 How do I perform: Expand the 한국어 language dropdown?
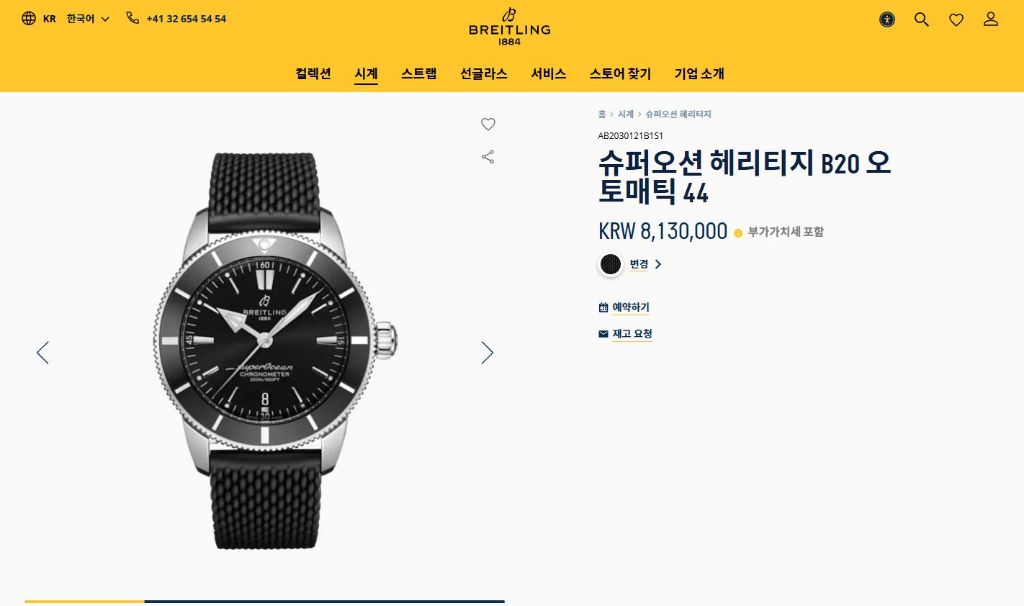[88, 19]
